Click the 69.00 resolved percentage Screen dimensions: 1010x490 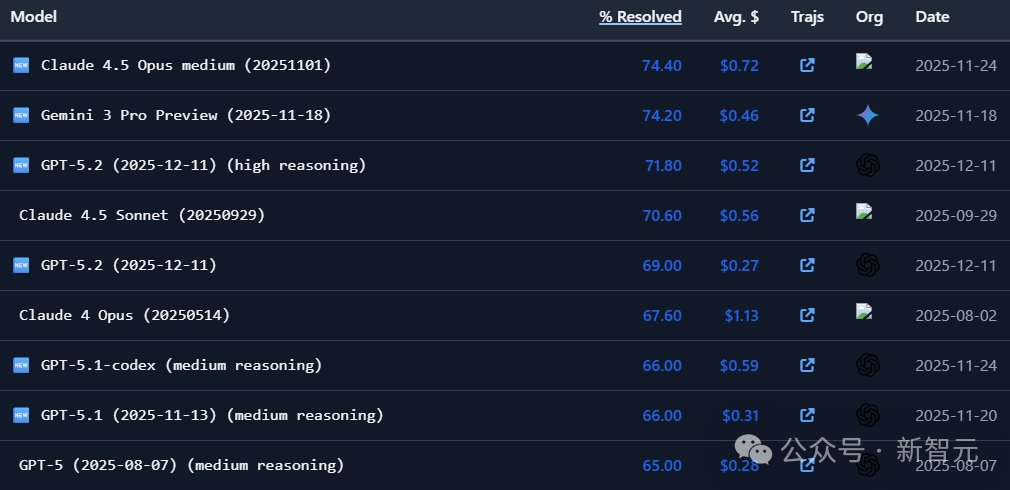click(662, 265)
